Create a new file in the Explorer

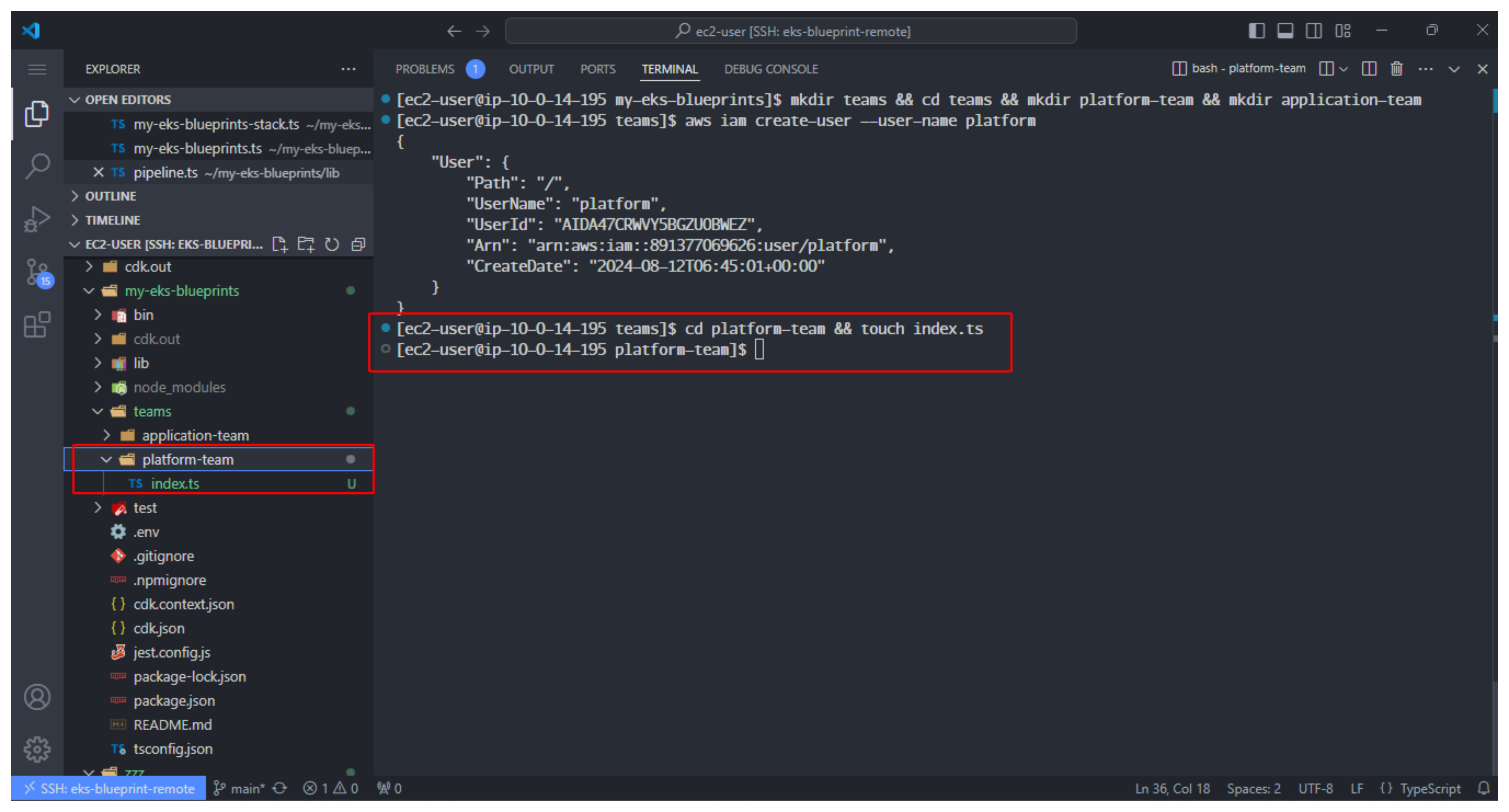click(280, 244)
